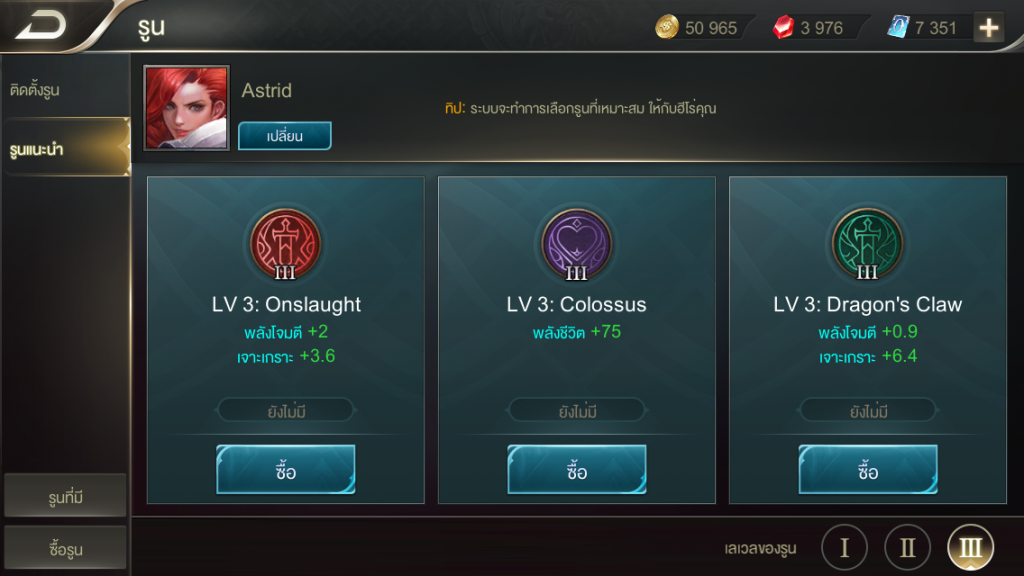Select the purple Colossus rune icon

577,244
